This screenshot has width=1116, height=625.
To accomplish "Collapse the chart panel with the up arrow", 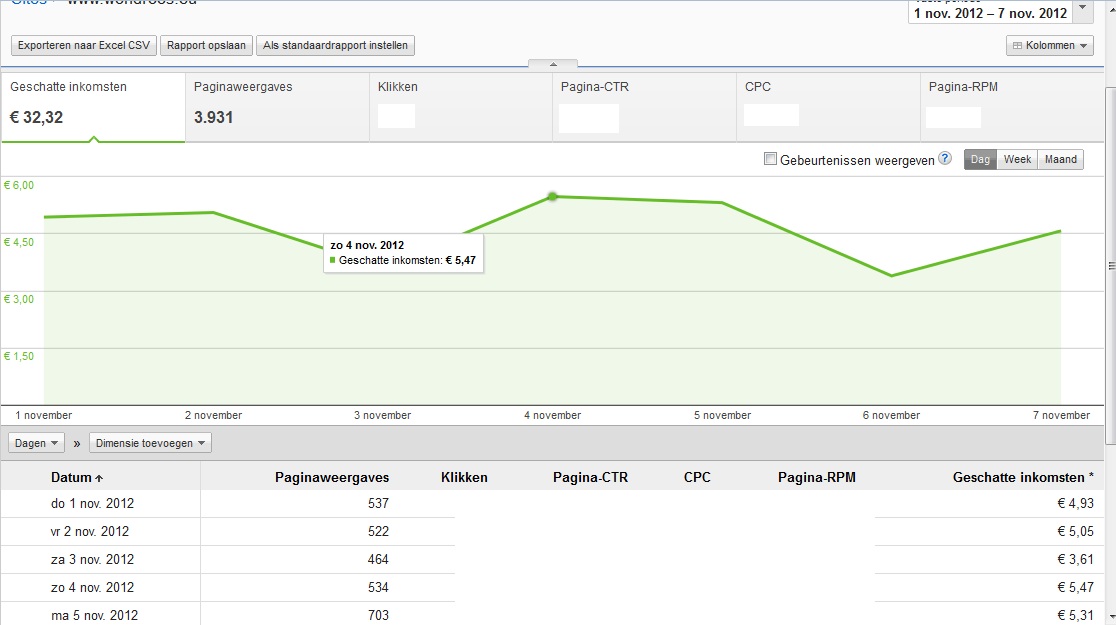I will click(553, 64).
